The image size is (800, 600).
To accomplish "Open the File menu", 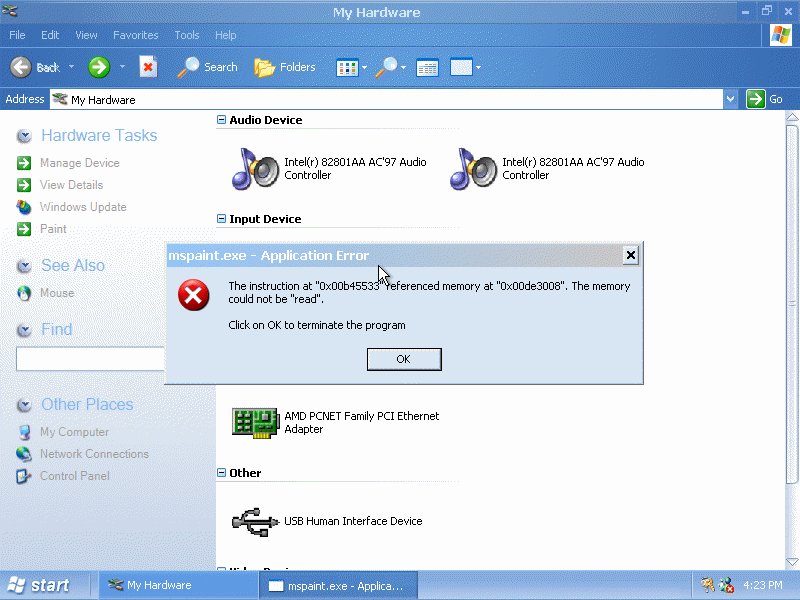I will pyautogui.click(x=17, y=35).
